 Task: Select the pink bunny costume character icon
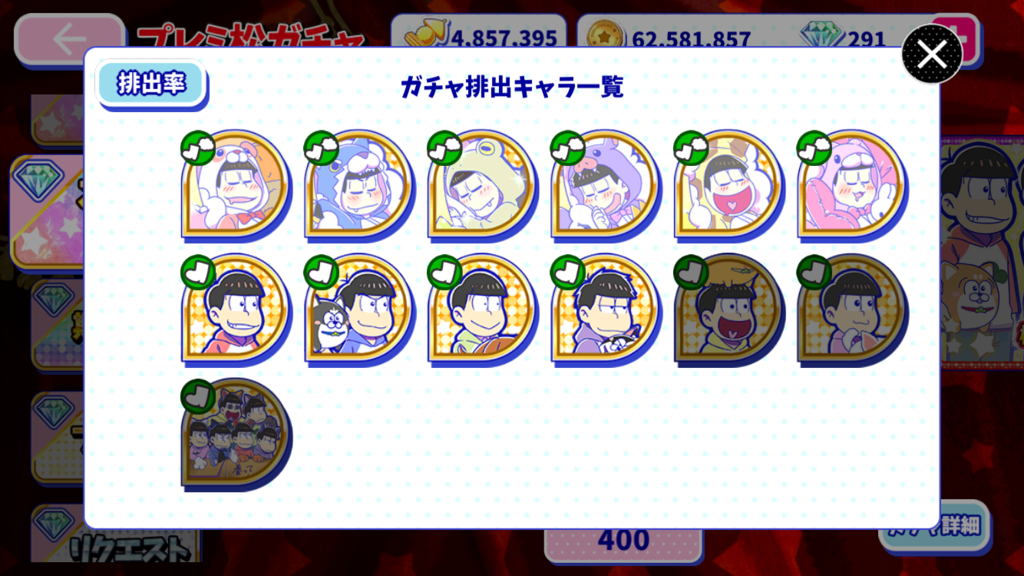coord(853,186)
